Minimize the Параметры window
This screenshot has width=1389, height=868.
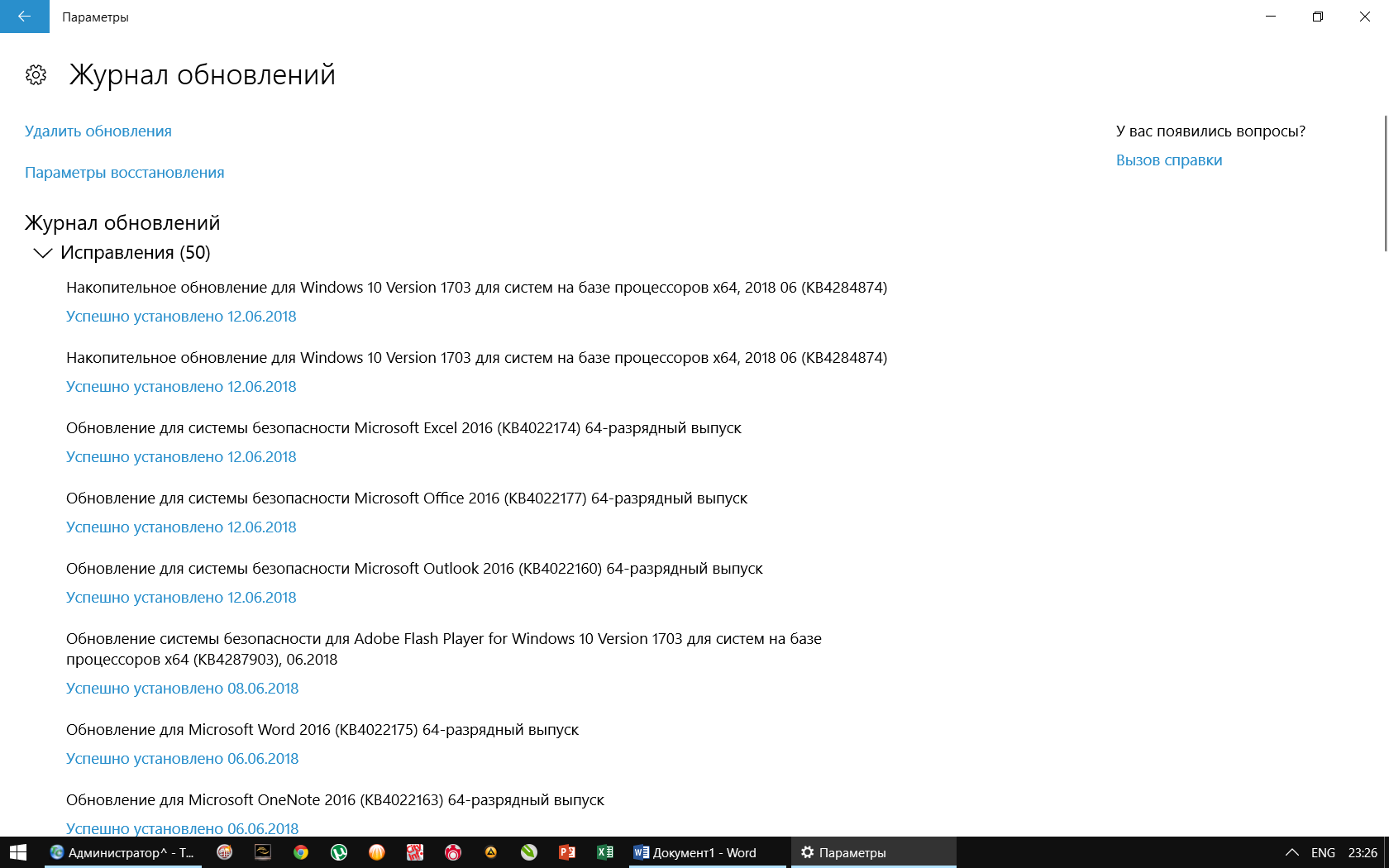[x=1271, y=17]
